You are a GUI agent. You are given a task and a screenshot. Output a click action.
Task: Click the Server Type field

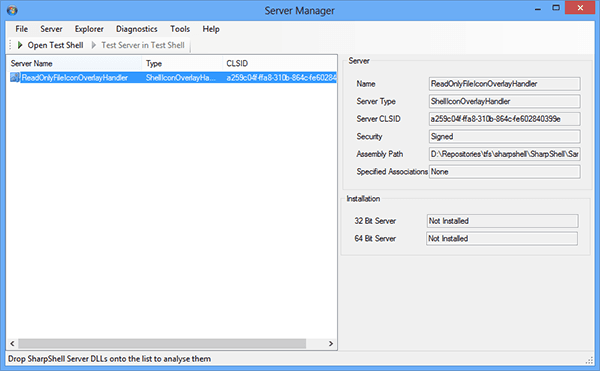click(x=504, y=101)
